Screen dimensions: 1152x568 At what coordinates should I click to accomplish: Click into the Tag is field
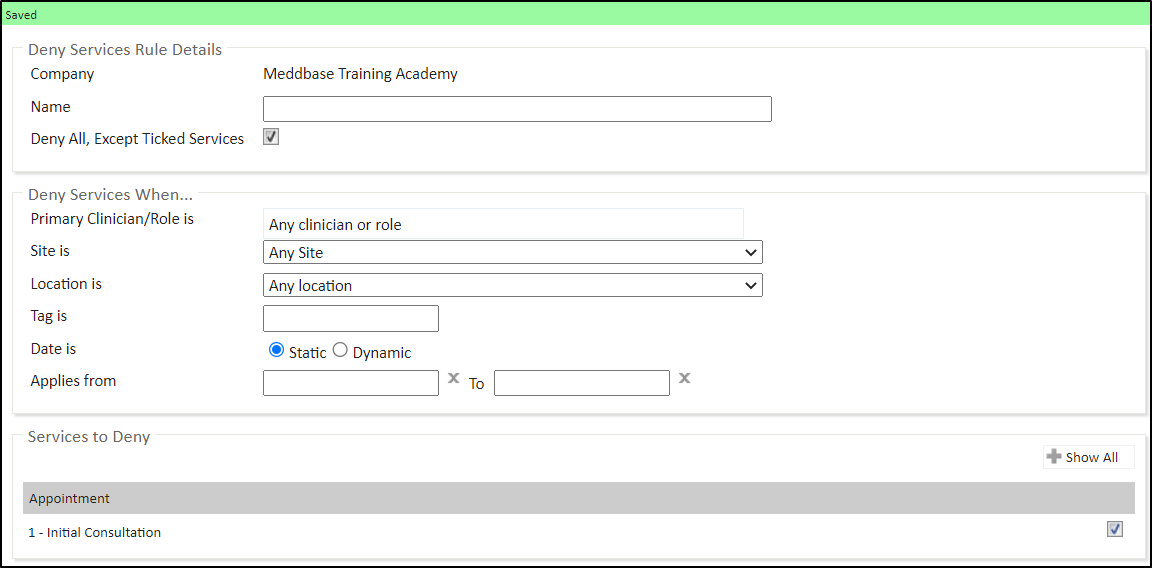tap(350, 319)
